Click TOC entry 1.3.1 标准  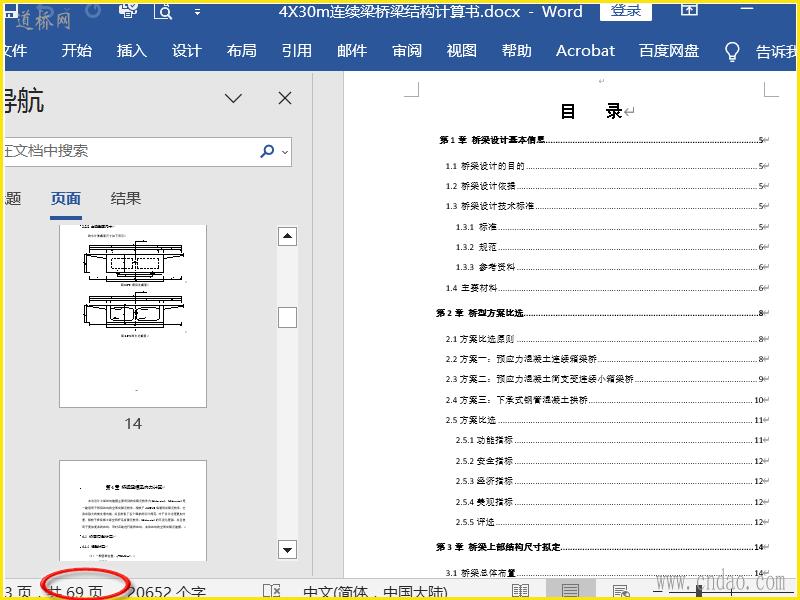(612, 227)
